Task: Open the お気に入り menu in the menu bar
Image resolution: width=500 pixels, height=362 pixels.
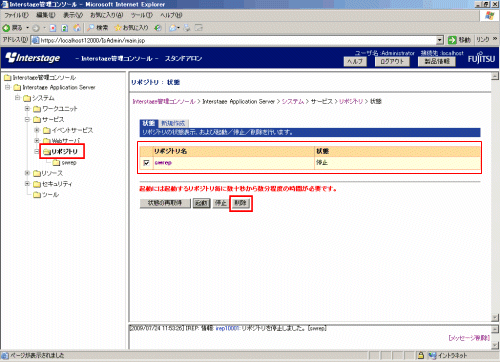Action: (107, 15)
